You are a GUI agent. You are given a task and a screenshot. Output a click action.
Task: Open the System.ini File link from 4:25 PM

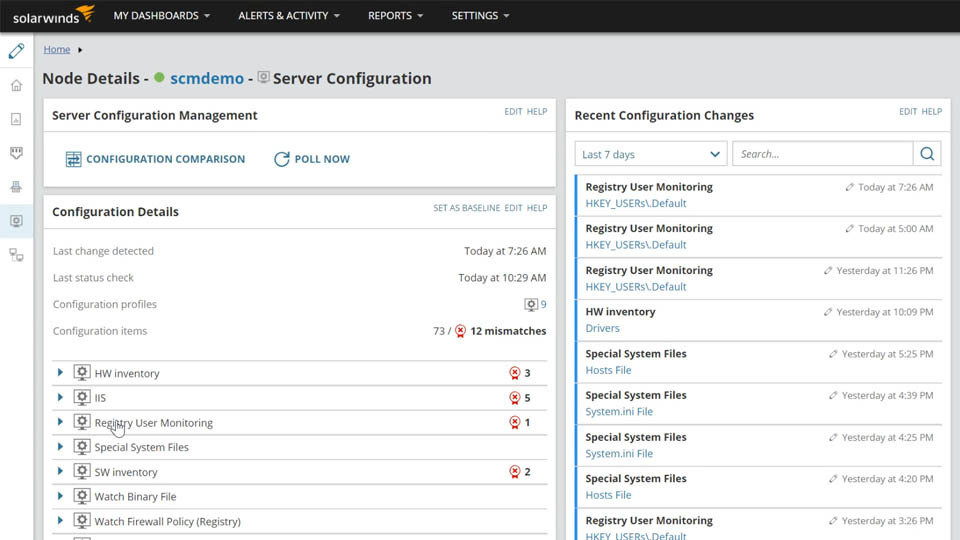(619, 454)
